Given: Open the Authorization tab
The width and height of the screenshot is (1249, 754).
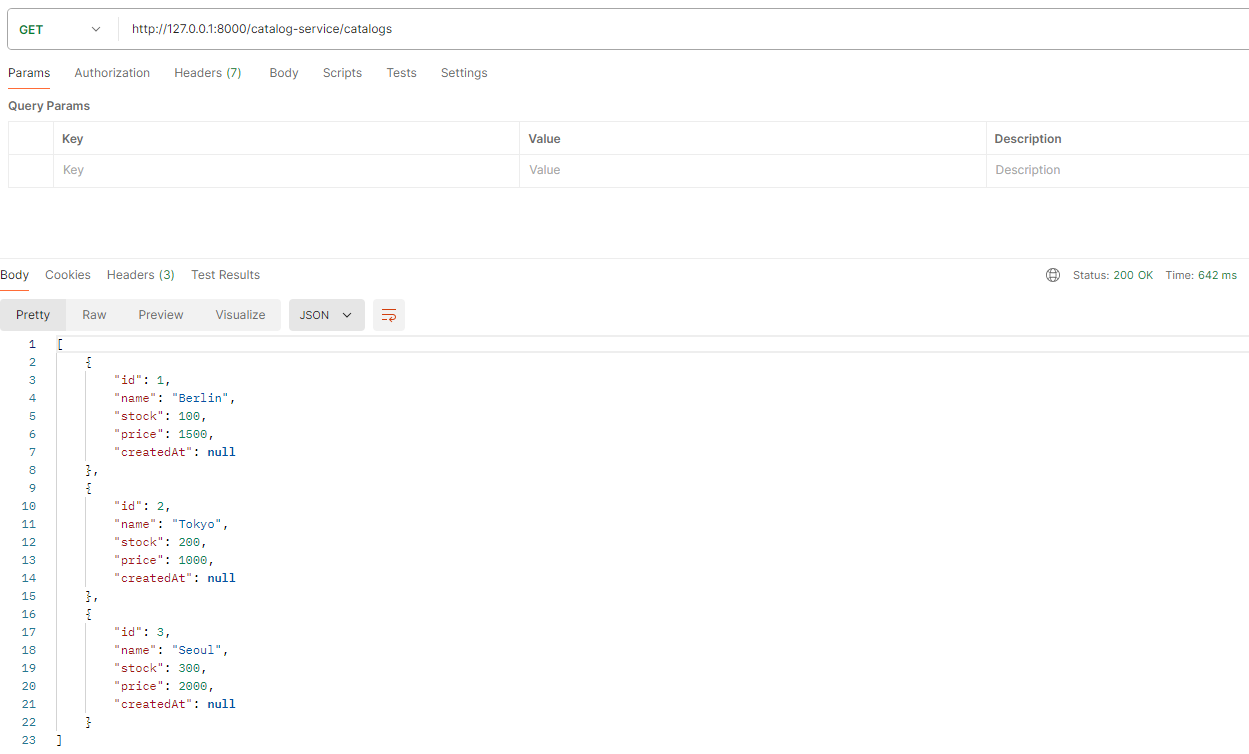Looking at the screenshot, I should click(x=112, y=73).
